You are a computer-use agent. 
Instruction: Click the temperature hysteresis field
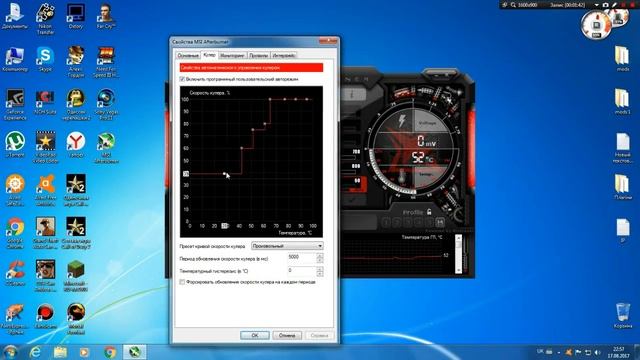[302, 271]
